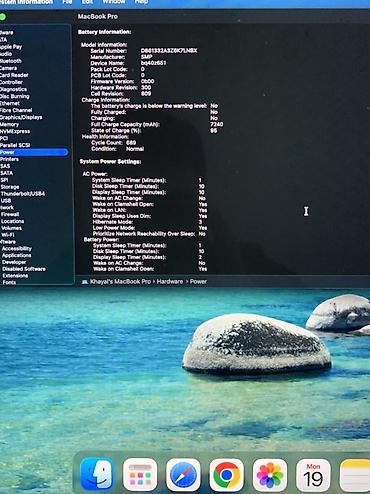Open the Edit menu
This screenshot has width=370, height=494.
click(87, 2)
